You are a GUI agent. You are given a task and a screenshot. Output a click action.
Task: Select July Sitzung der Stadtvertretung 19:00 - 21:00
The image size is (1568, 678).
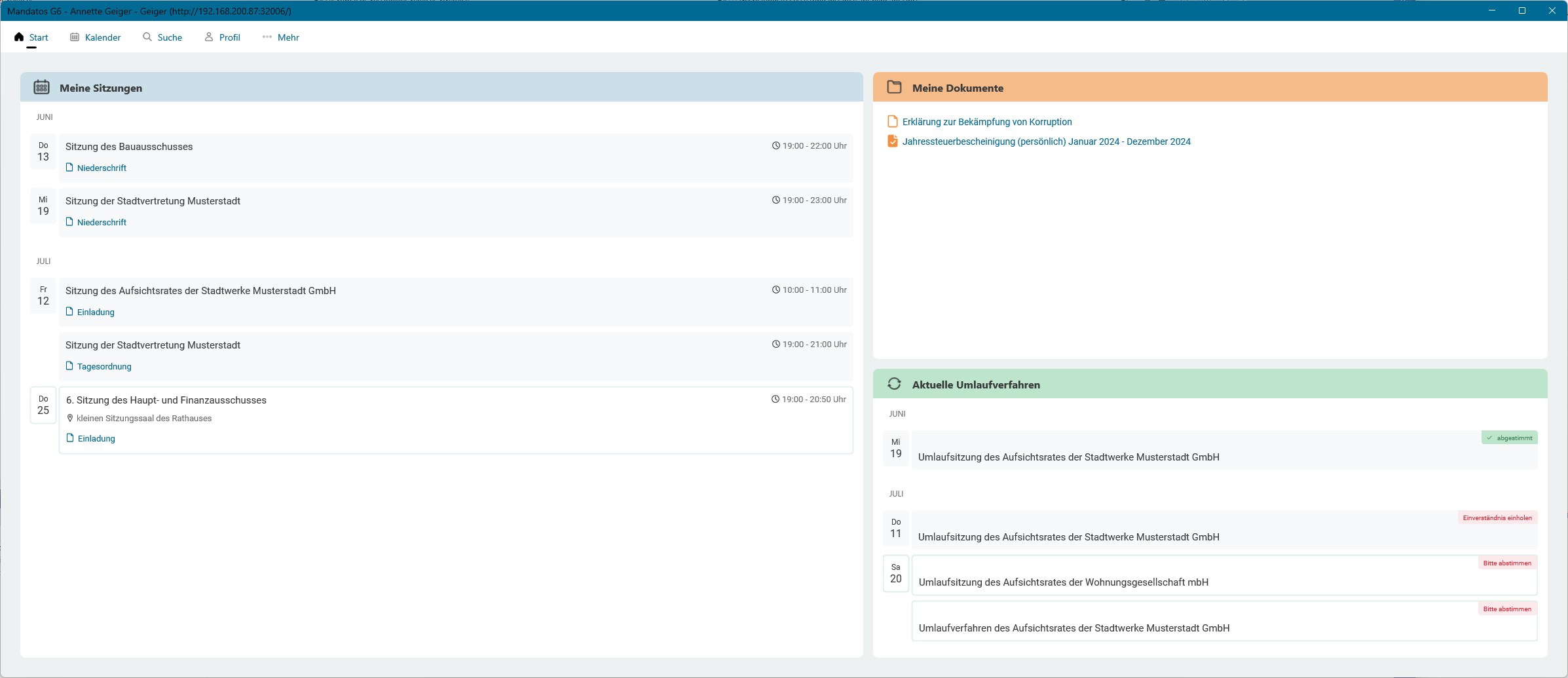[456, 356]
